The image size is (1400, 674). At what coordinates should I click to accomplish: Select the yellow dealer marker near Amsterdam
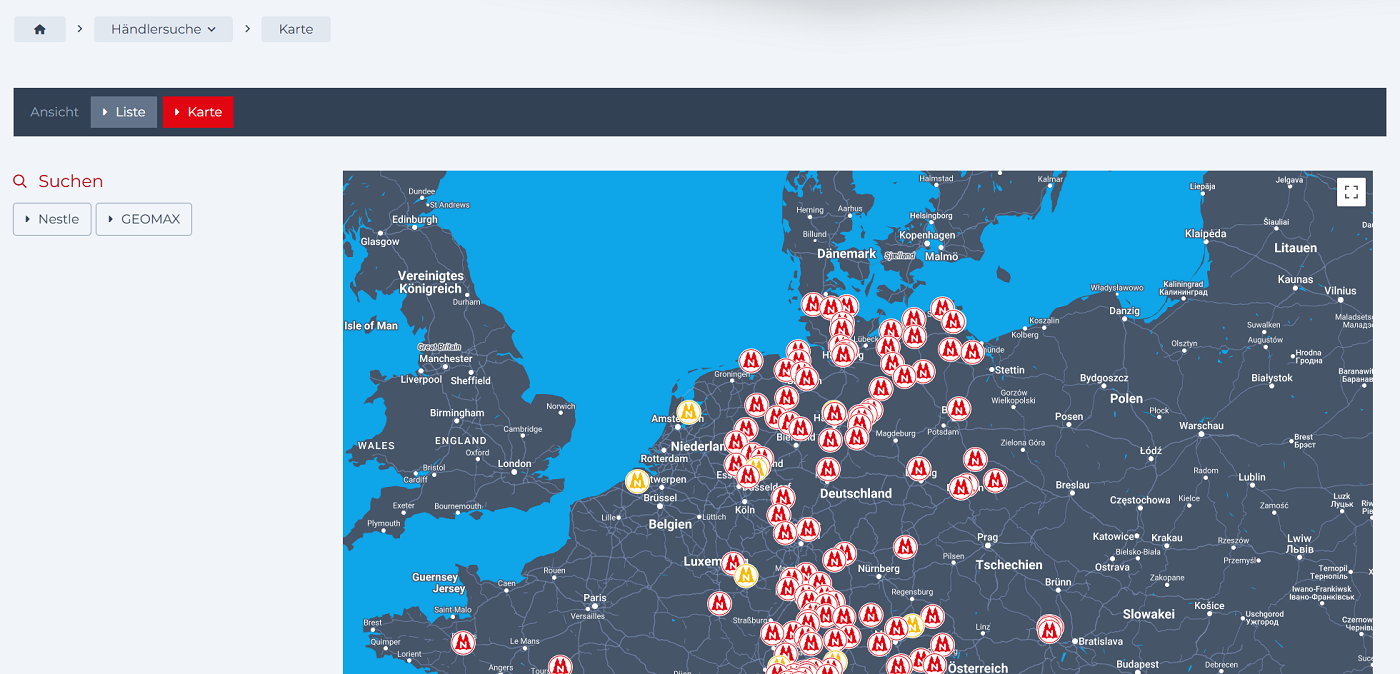[688, 411]
